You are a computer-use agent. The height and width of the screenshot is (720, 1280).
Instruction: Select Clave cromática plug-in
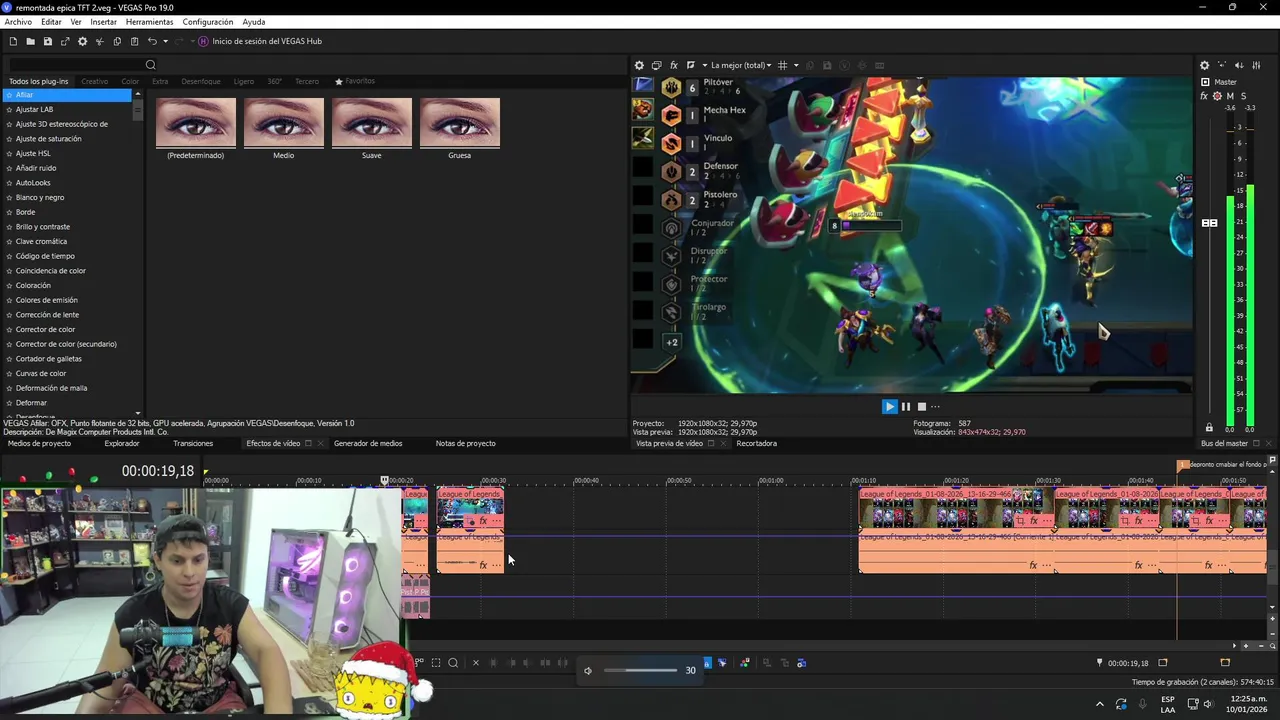[x=41, y=241]
